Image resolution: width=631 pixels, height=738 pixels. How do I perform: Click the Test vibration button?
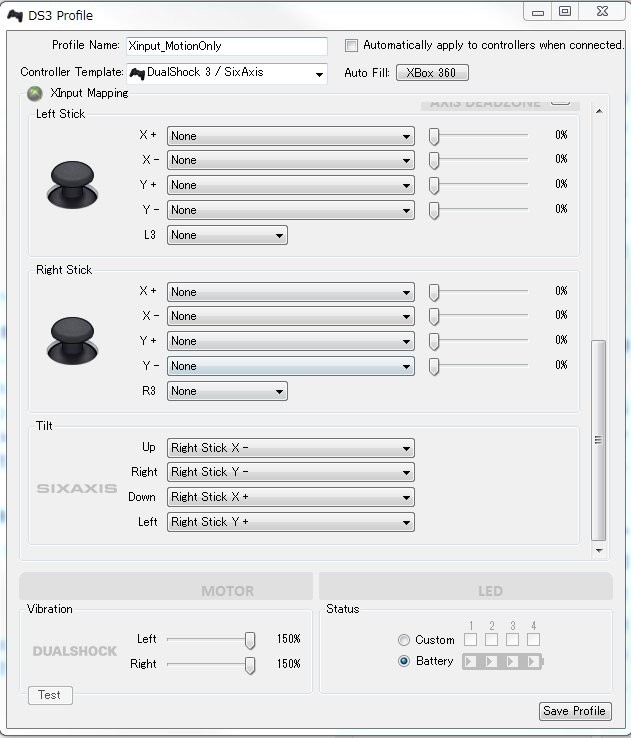coord(50,695)
